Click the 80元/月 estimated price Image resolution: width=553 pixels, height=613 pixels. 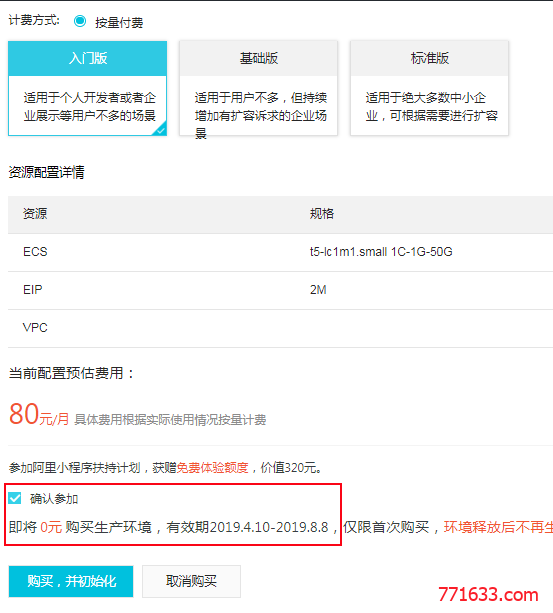39,415
